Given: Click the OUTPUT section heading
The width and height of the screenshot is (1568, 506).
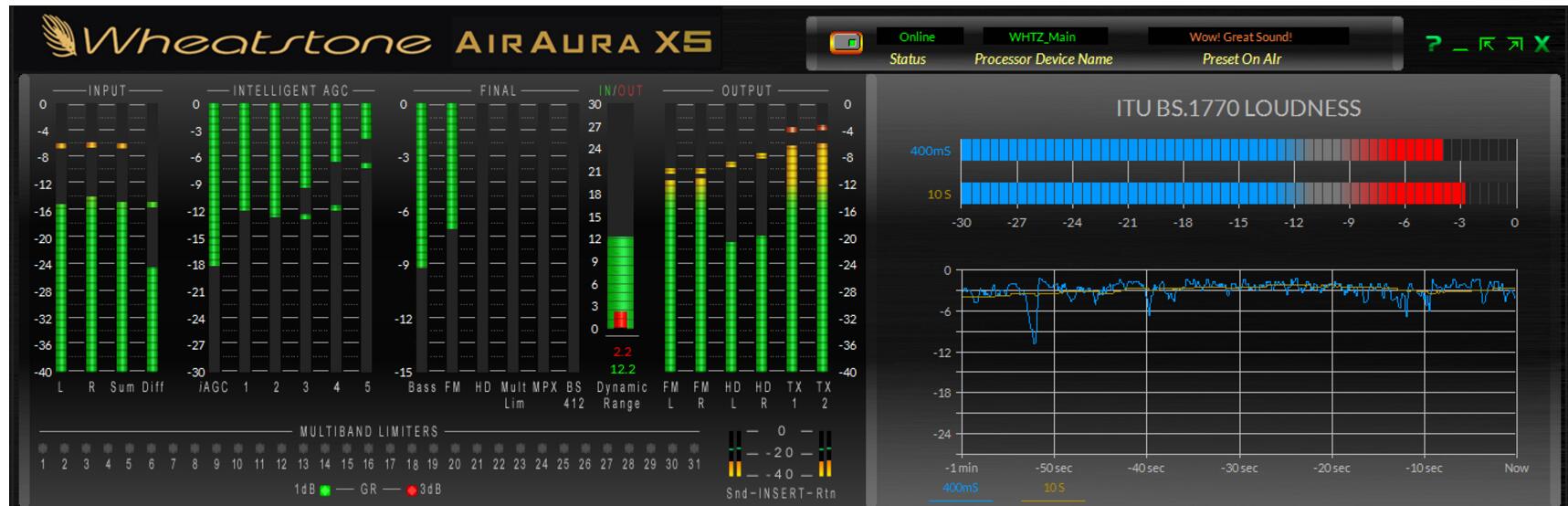Looking at the screenshot, I should point(747,90).
